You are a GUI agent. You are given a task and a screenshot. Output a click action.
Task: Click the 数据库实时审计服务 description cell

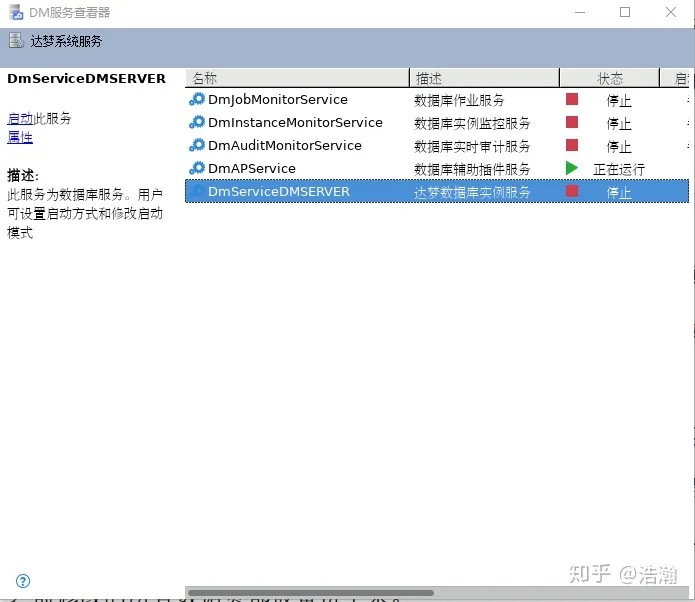[x=472, y=146]
